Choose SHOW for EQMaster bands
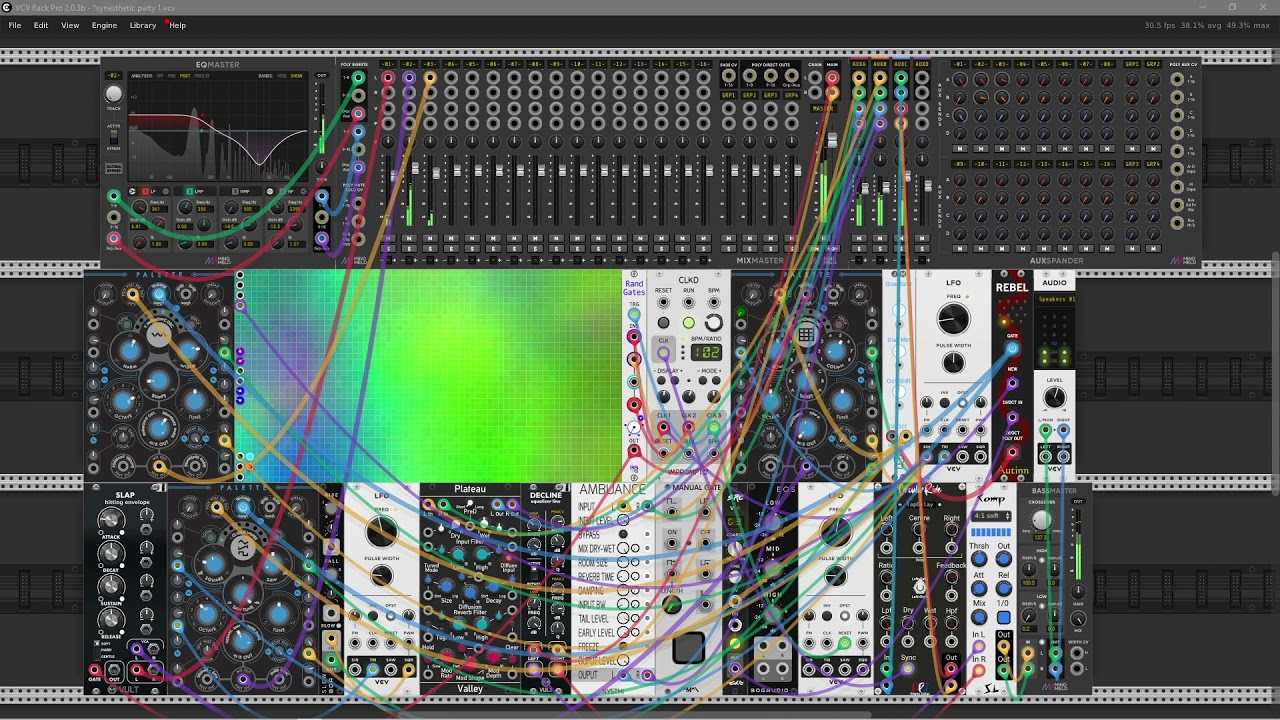The image size is (1280, 720). point(296,76)
